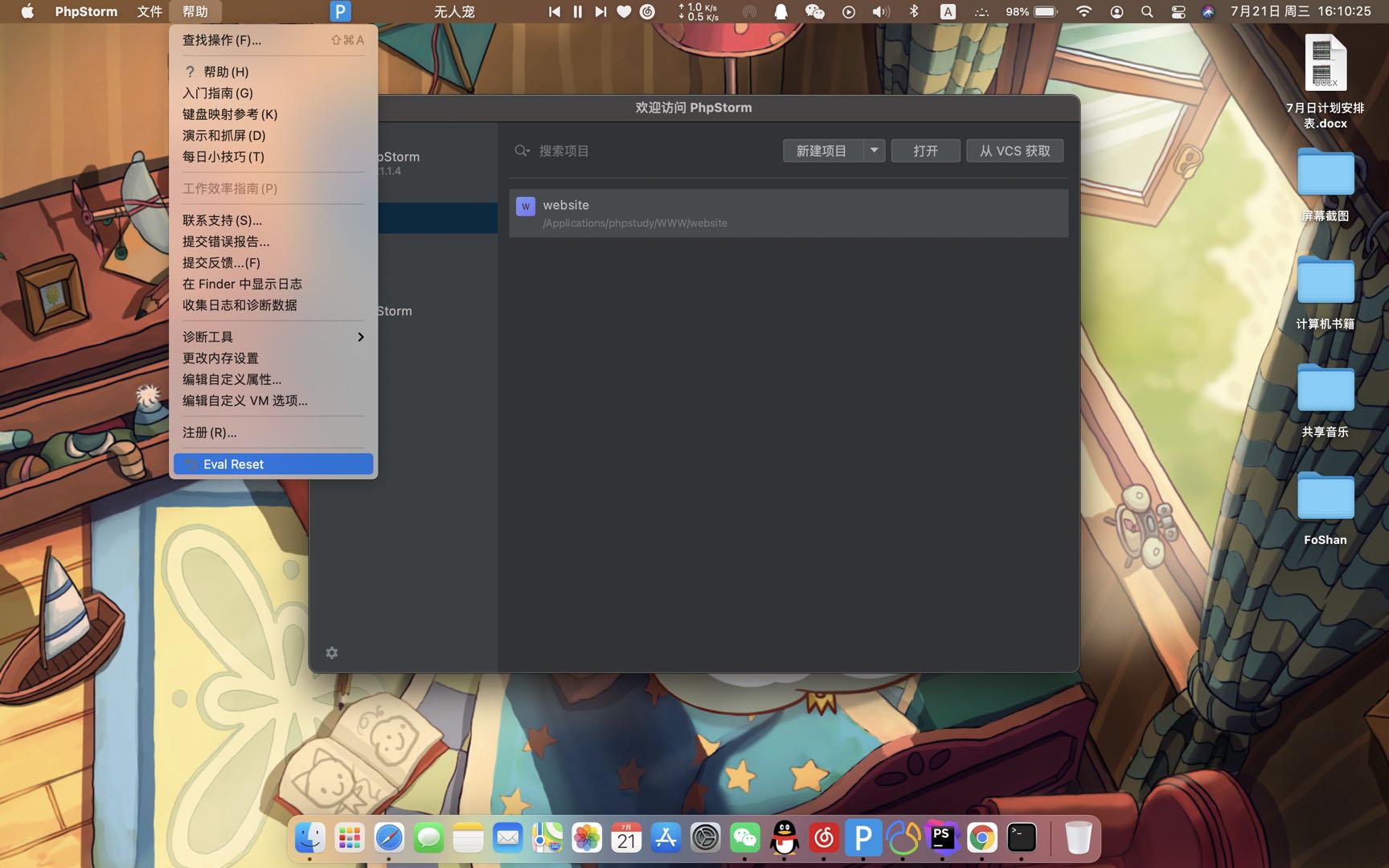Open App Store from the Dock
Viewport: 1389px width, 868px height.
[x=666, y=838]
